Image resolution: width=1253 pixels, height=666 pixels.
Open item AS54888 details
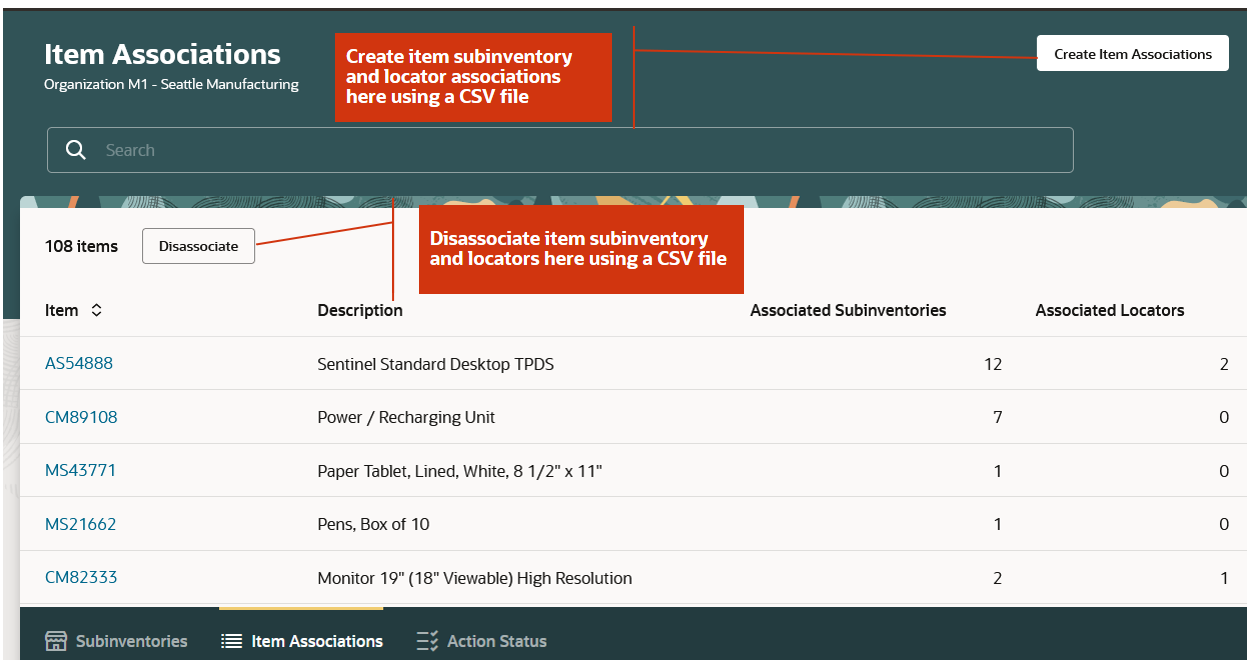79,363
